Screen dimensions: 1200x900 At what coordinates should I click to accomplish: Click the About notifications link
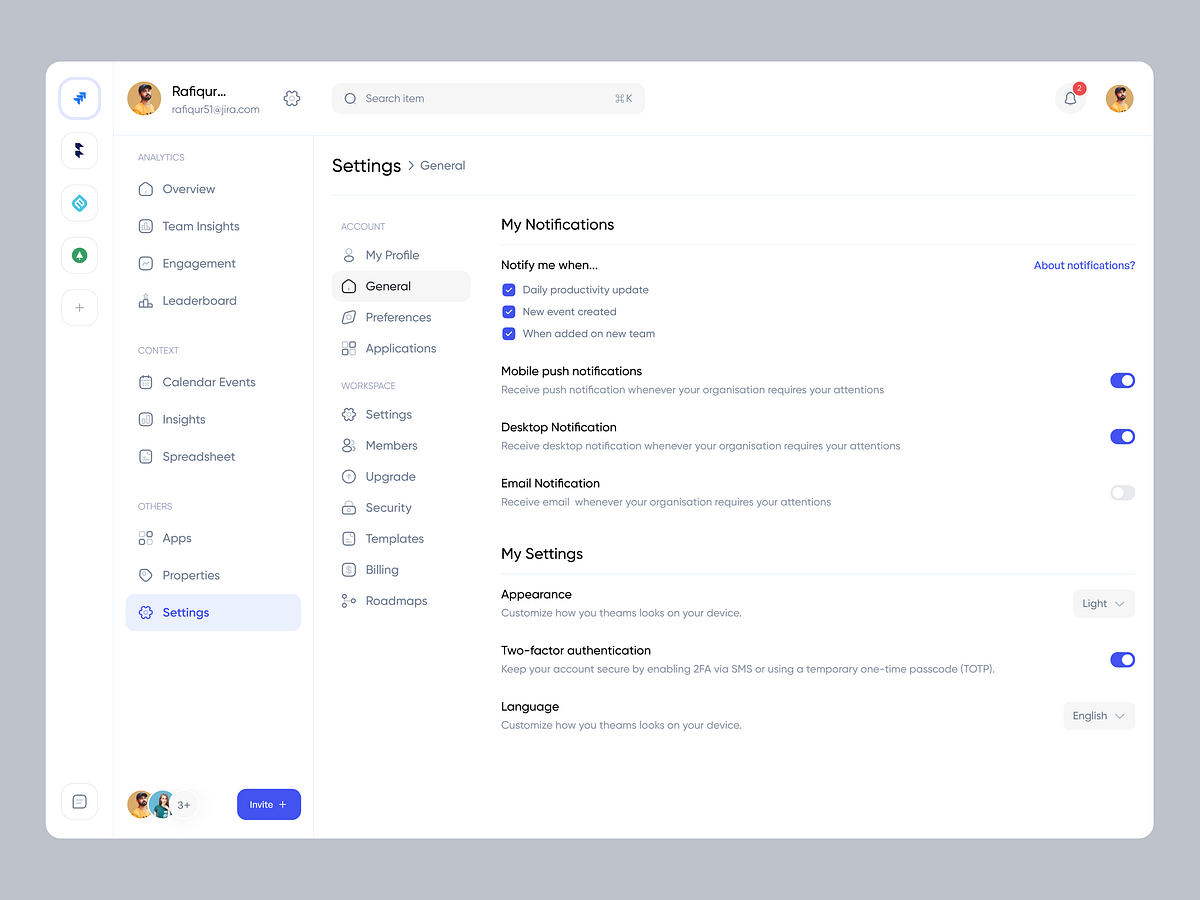[x=1084, y=265]
